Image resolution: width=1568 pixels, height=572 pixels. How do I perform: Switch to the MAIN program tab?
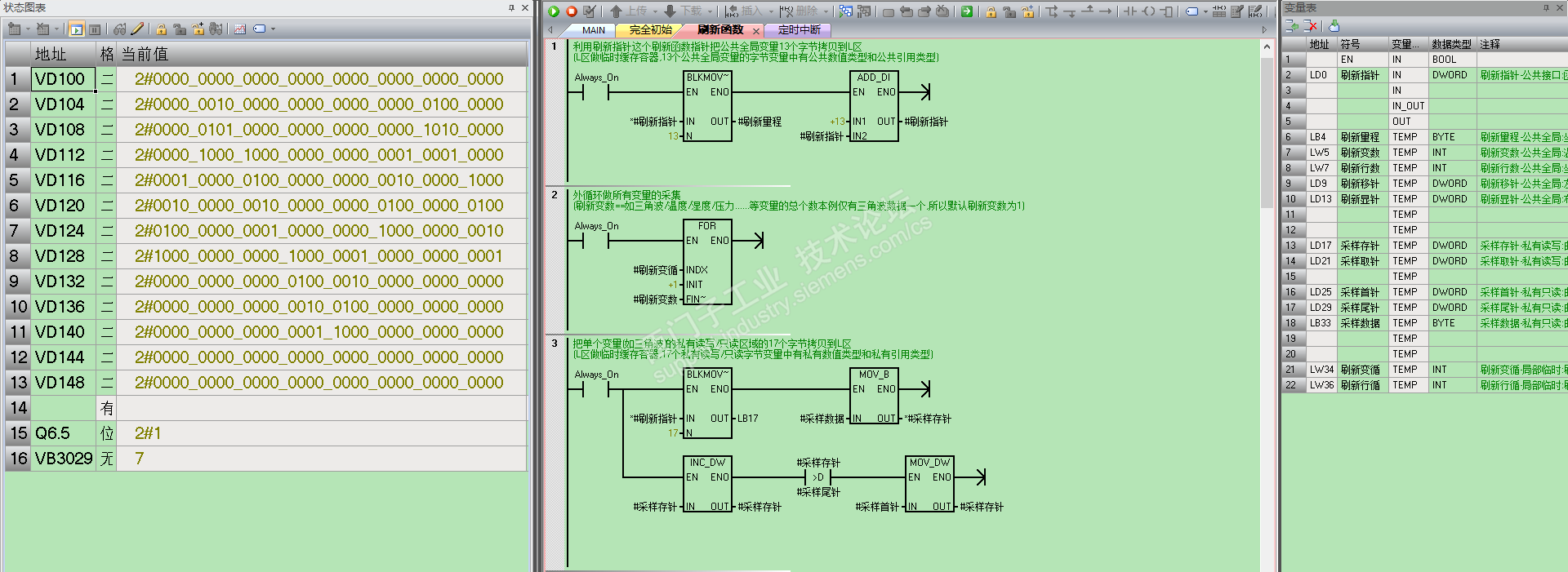click(x=594, y=30)
